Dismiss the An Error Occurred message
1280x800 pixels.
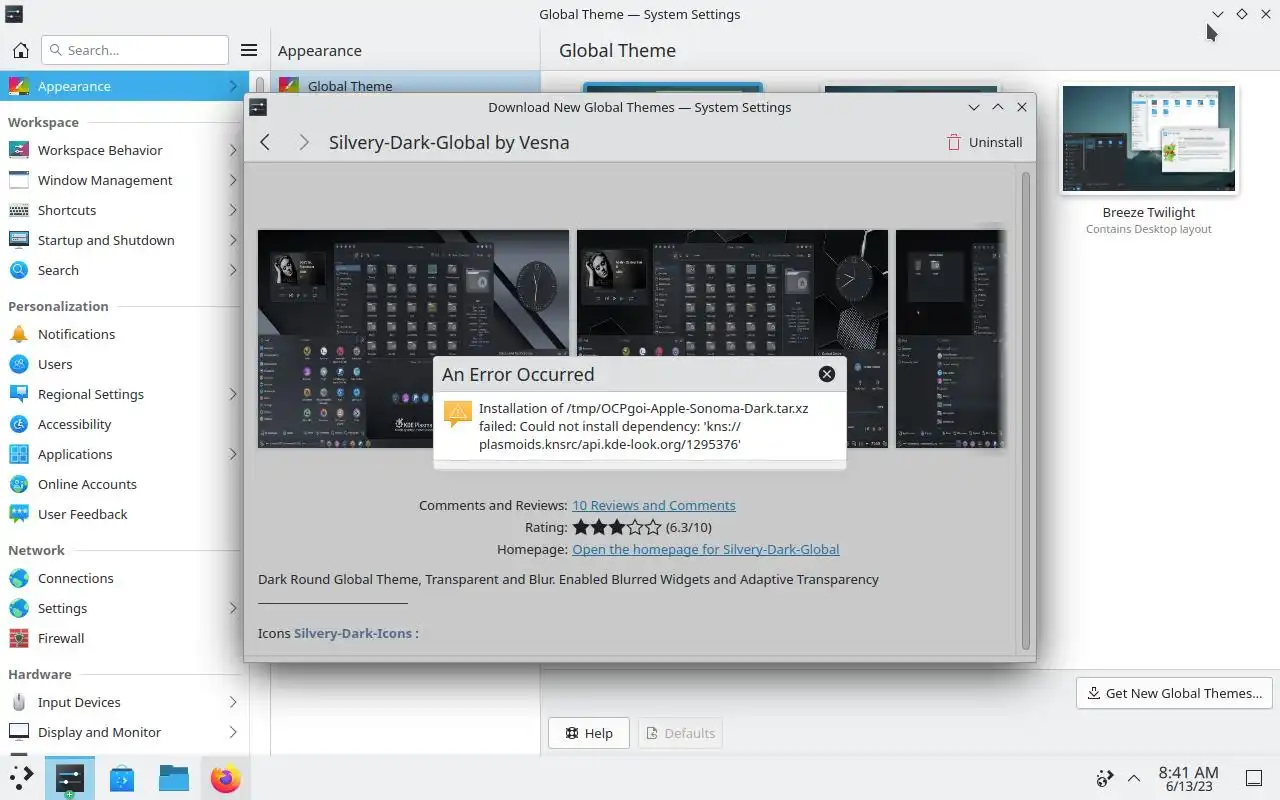(x=827, y=374)
